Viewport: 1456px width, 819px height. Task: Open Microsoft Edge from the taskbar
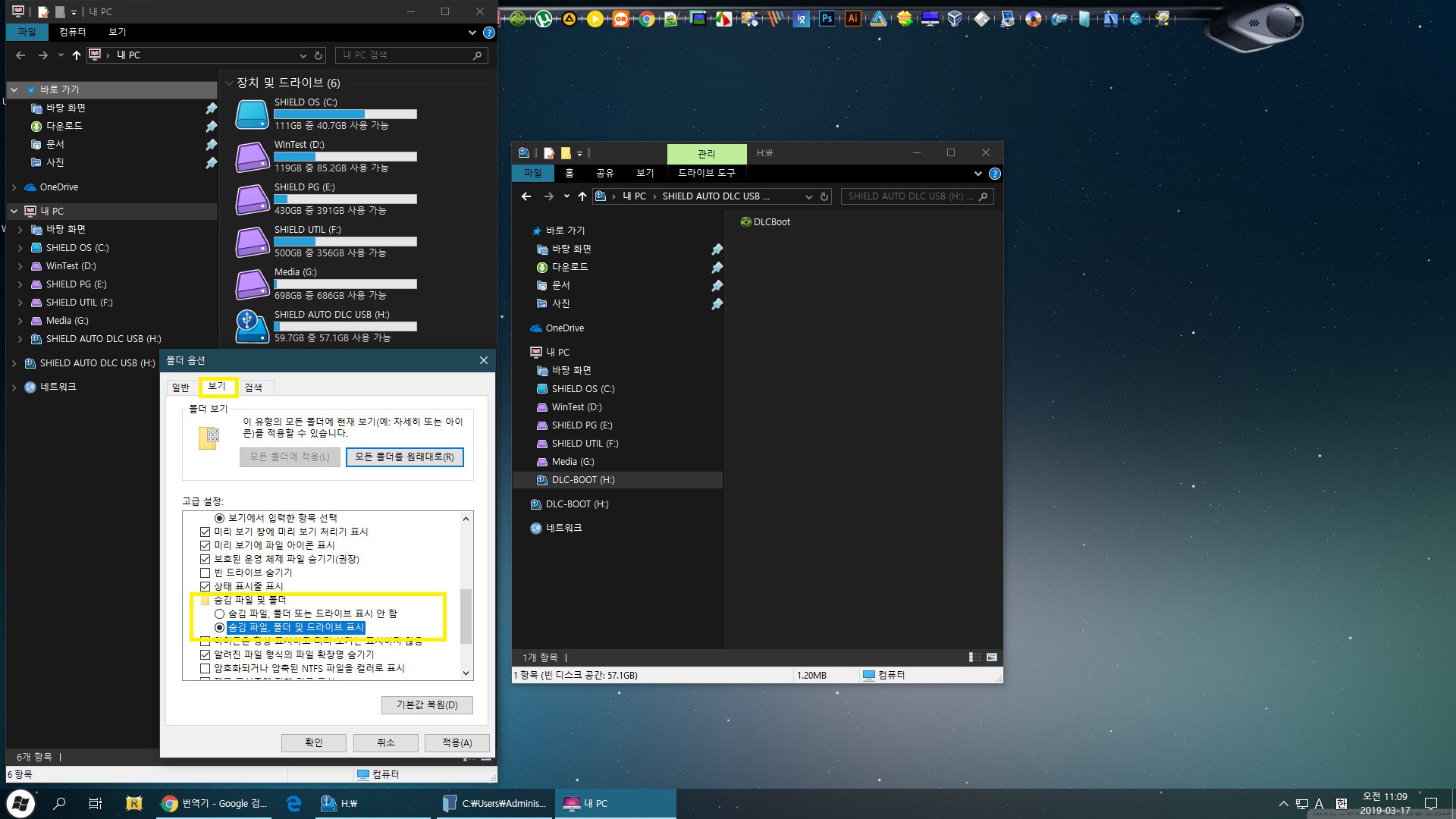tap(294, 803)
